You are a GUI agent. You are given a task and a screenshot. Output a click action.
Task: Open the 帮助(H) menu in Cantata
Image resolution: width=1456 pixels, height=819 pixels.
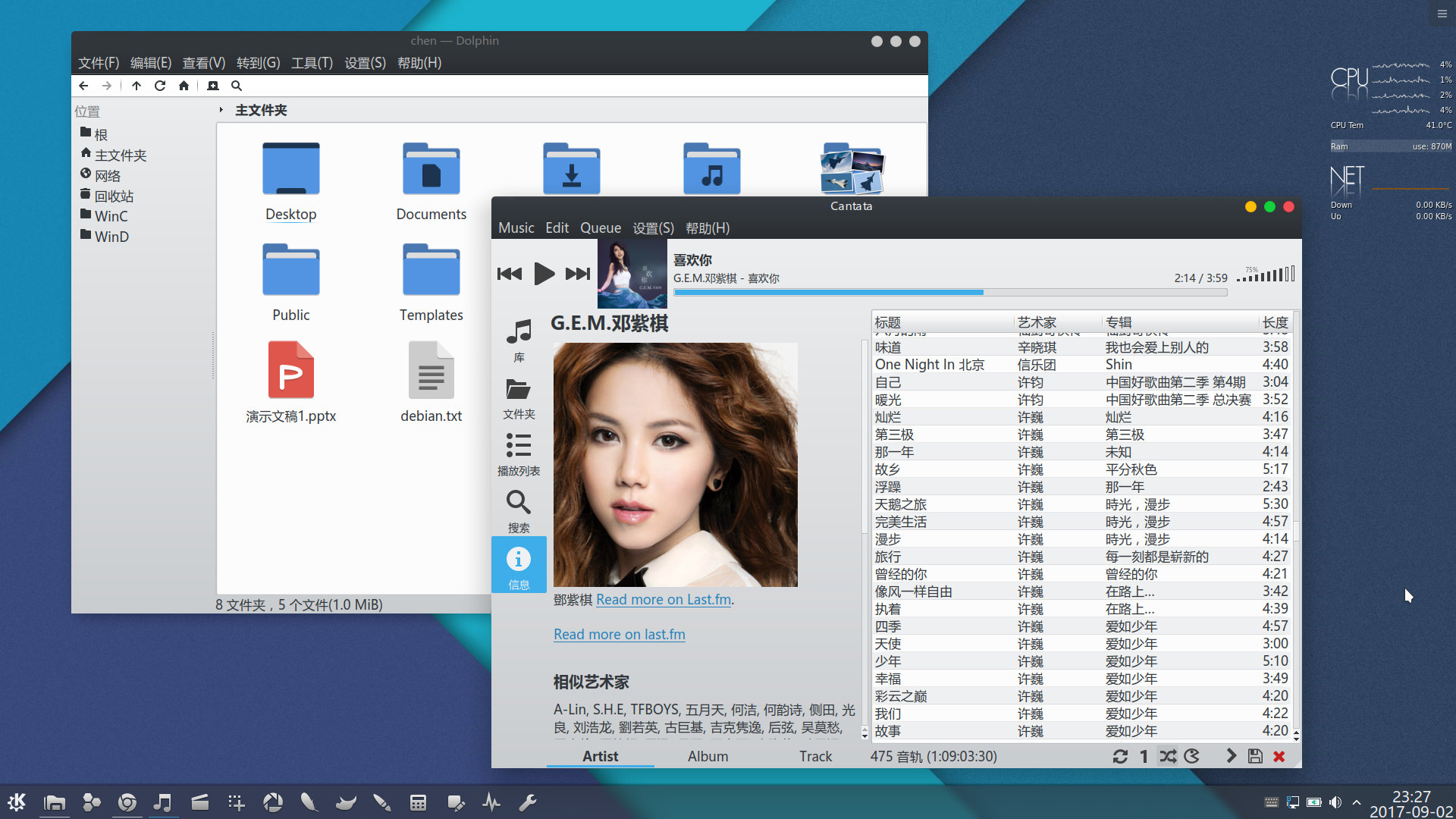[708, 227]
